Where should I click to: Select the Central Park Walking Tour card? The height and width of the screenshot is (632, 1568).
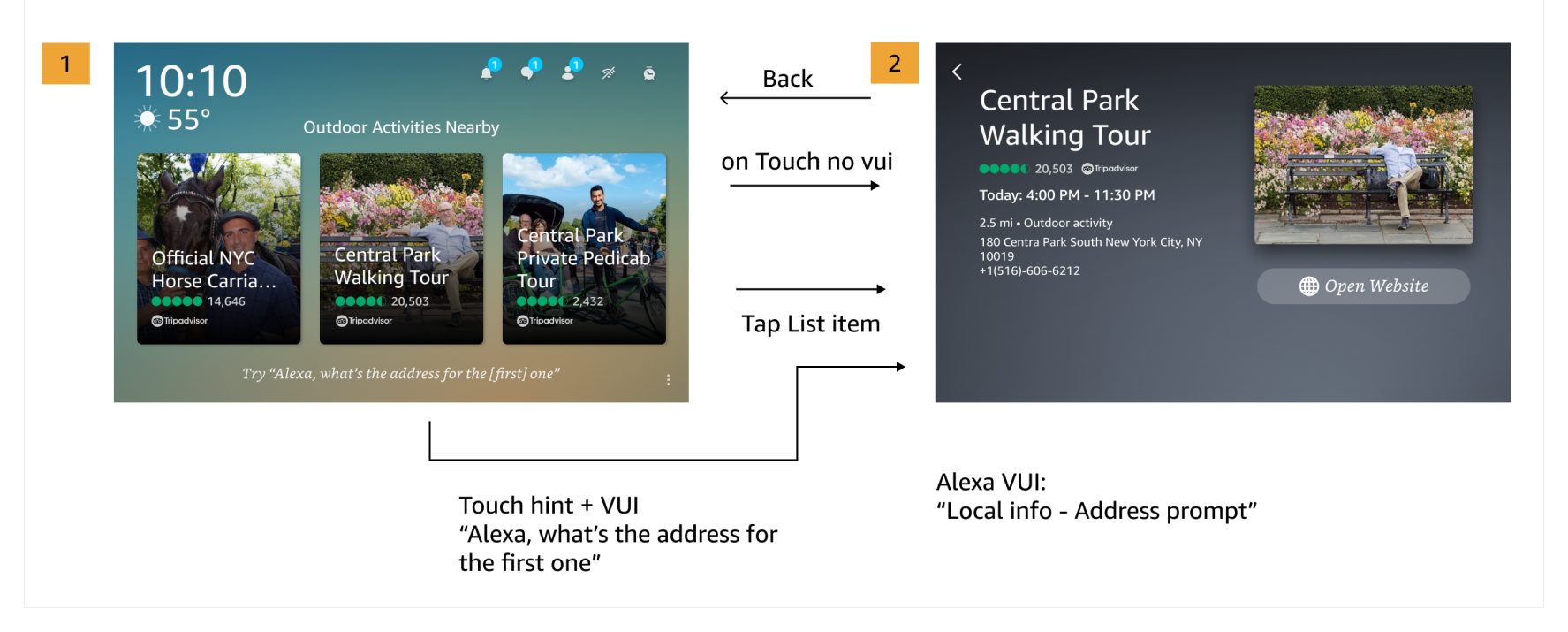tap(401, 248)
